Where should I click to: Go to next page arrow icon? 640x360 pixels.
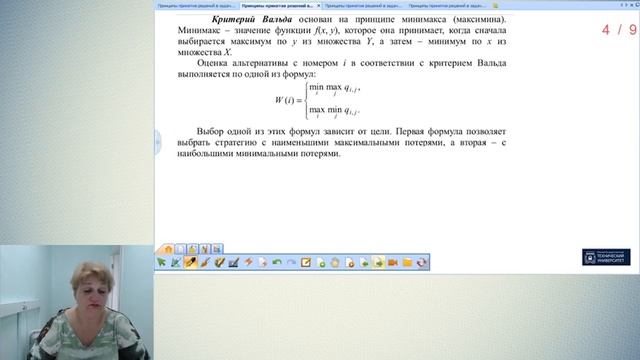(378, 262)
